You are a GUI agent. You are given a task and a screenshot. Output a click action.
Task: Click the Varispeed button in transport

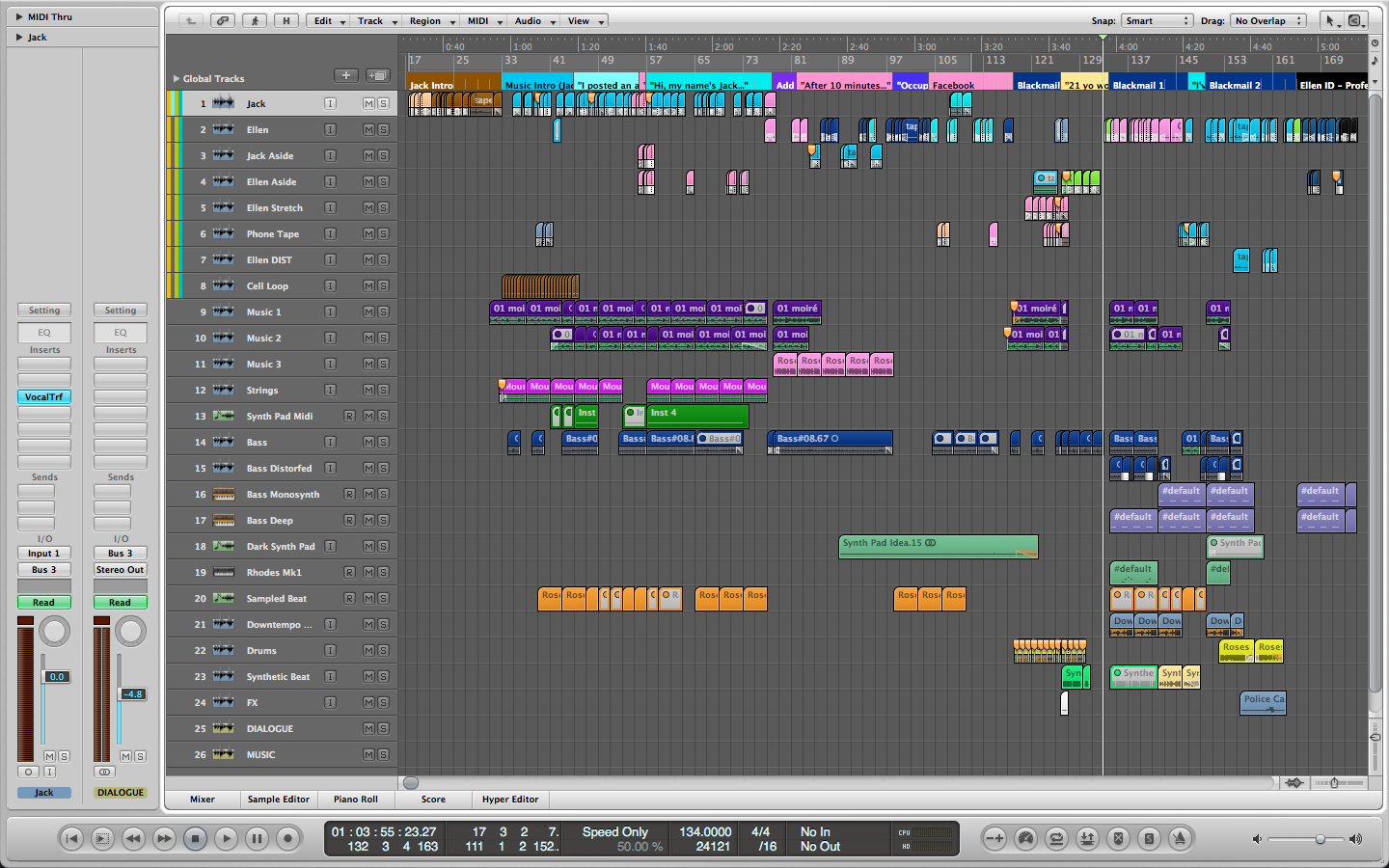994,839
